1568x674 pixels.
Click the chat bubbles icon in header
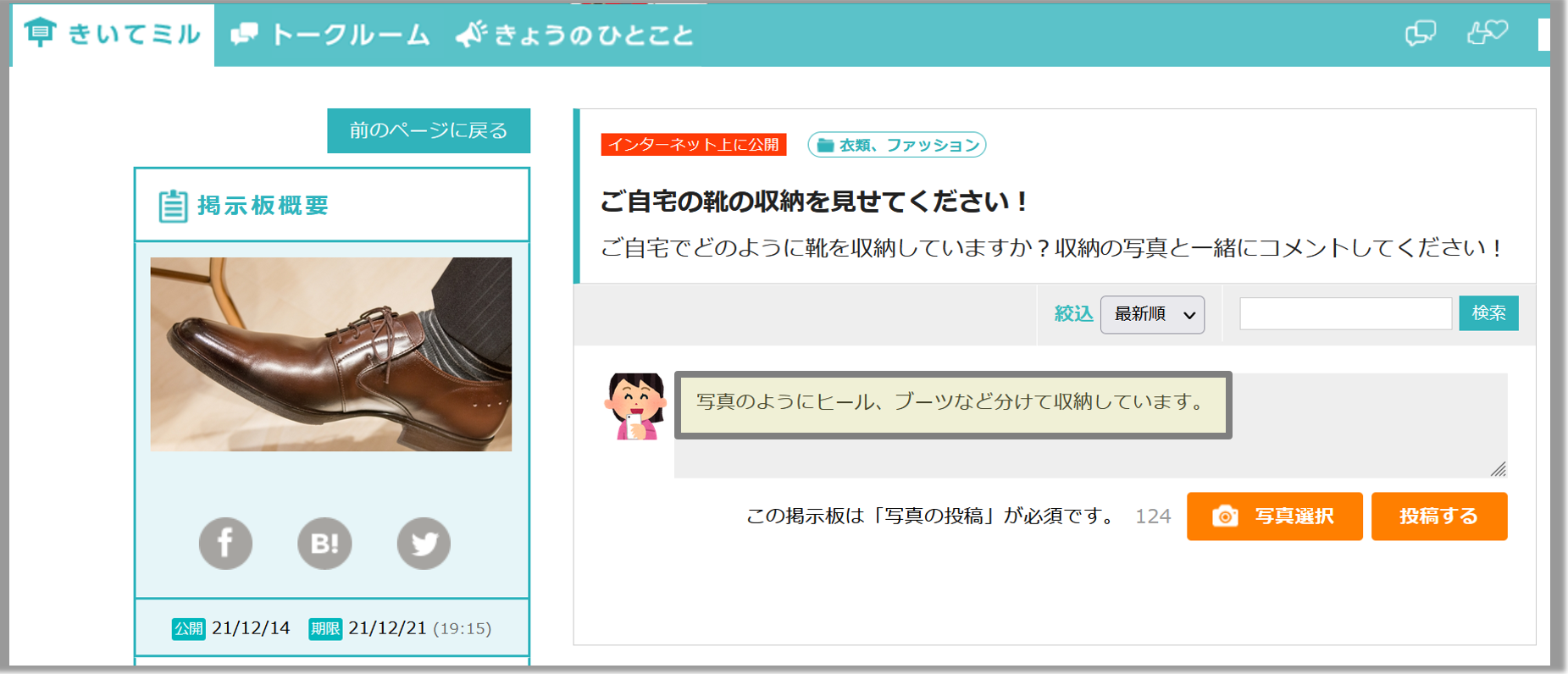[1420, 34]
